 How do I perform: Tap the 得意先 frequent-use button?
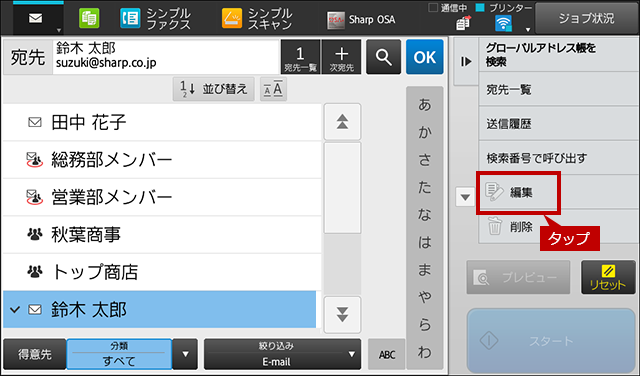(x=34, y=354)
